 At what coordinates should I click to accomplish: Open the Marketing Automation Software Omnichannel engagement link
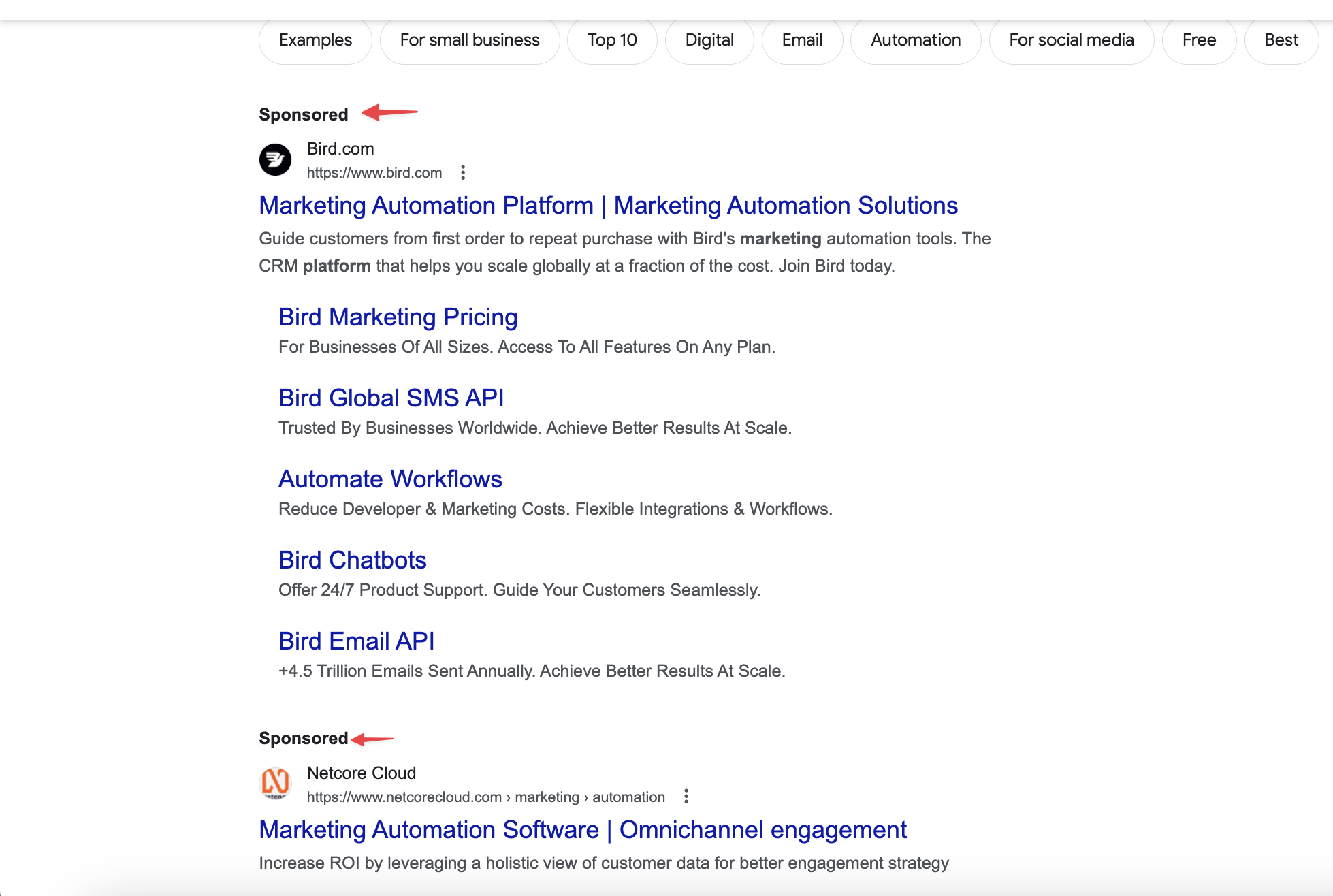pos(583,830)
